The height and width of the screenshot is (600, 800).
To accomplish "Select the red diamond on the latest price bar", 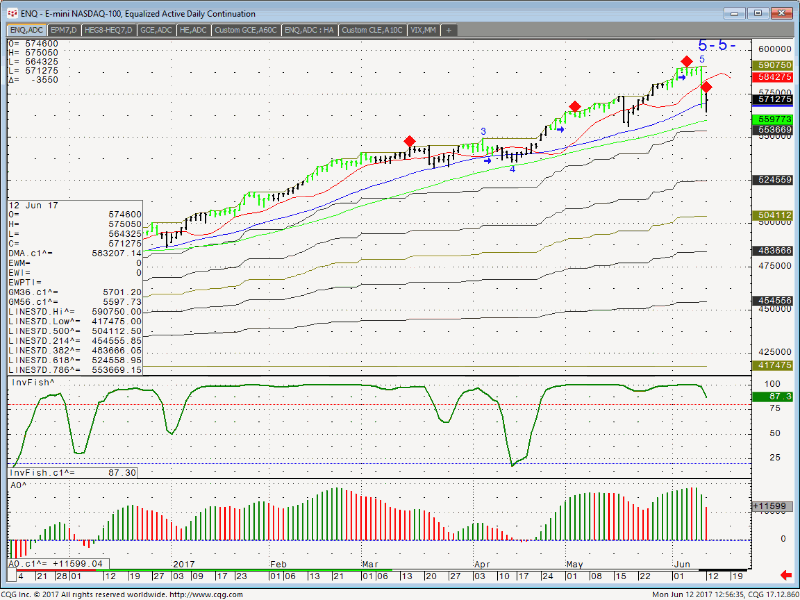I will click(706, 87).
